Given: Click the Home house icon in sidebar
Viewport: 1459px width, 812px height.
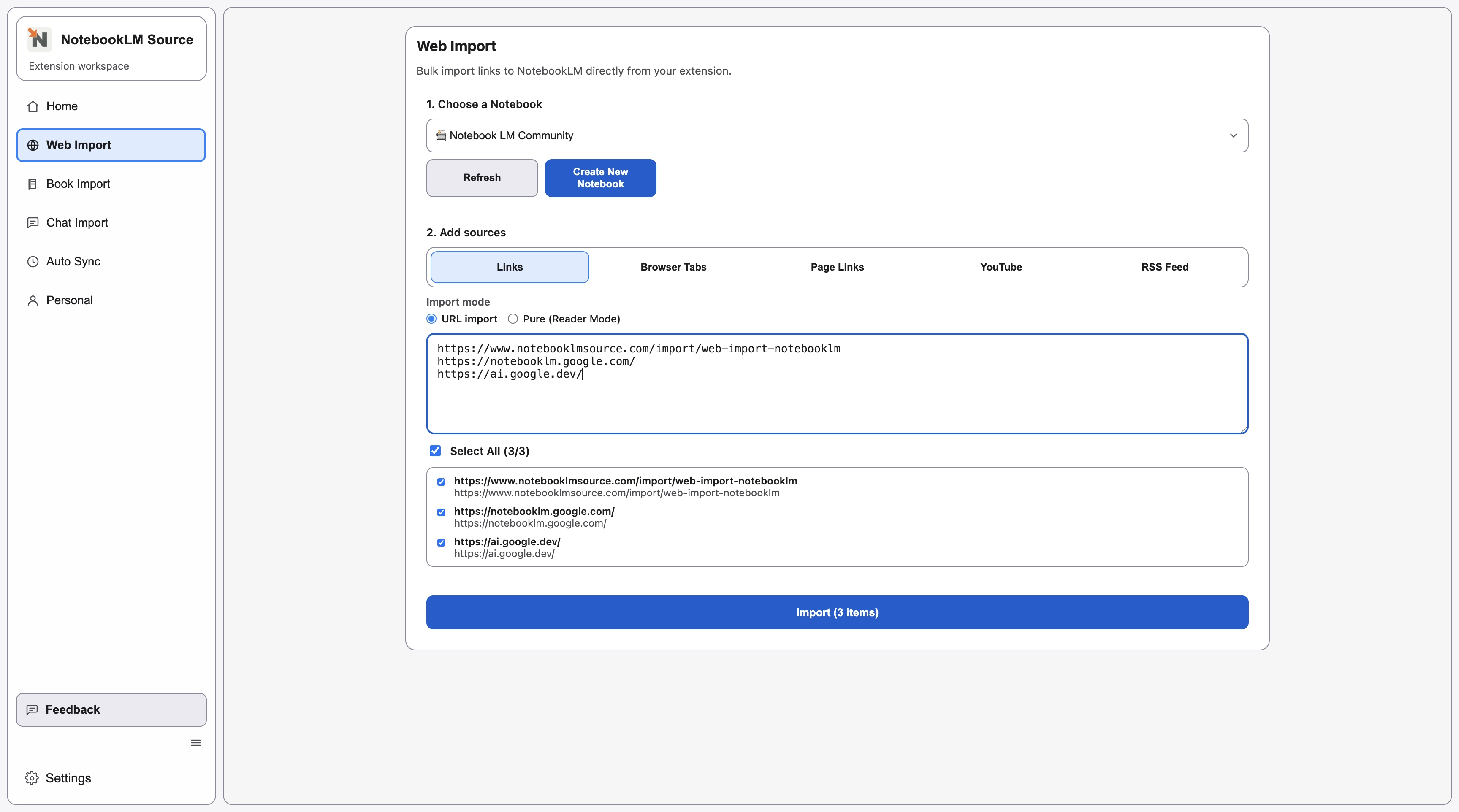Looking at the screenshot, I should coord(33,106).
